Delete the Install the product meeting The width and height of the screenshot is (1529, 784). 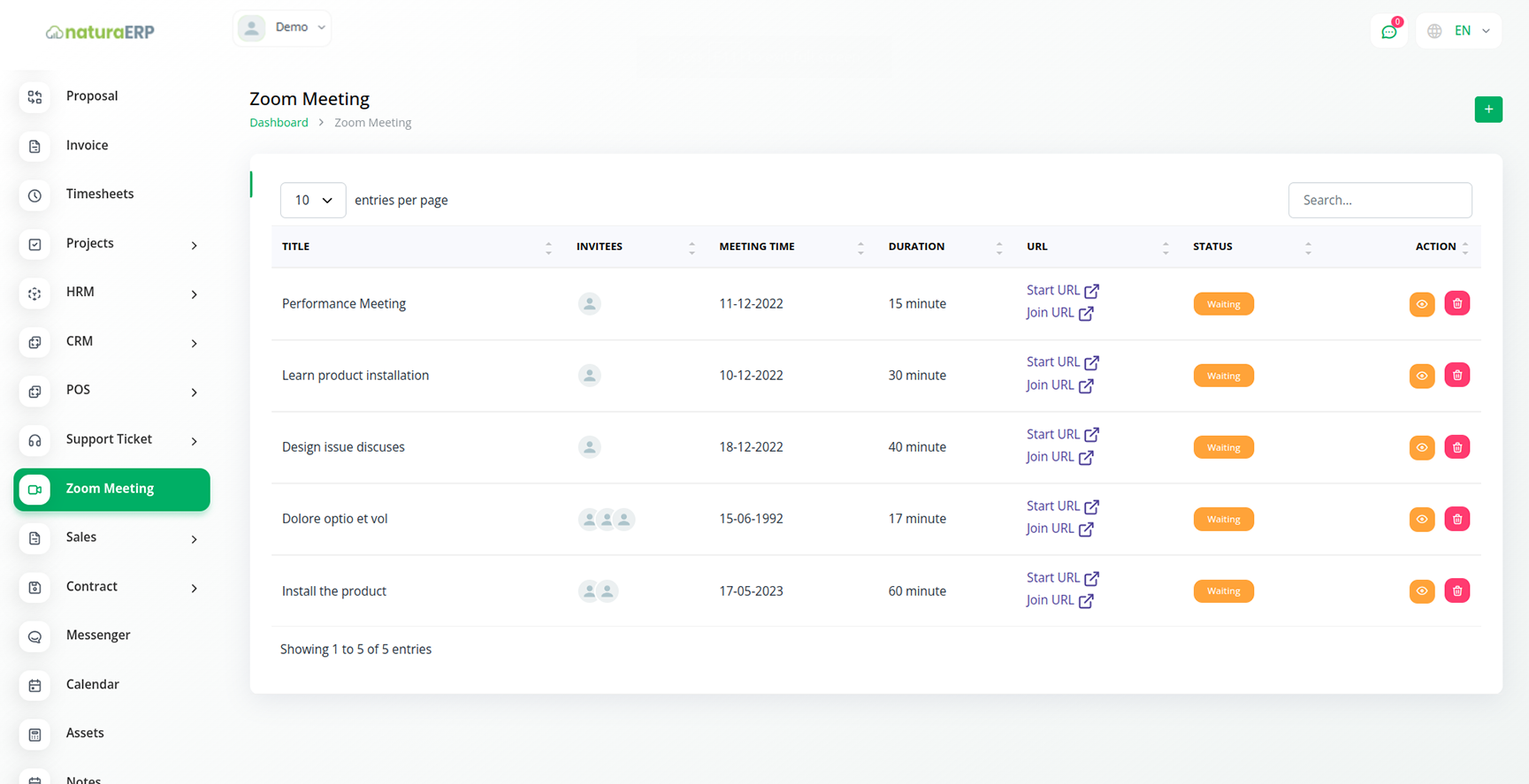click(x=1457, y=590)
